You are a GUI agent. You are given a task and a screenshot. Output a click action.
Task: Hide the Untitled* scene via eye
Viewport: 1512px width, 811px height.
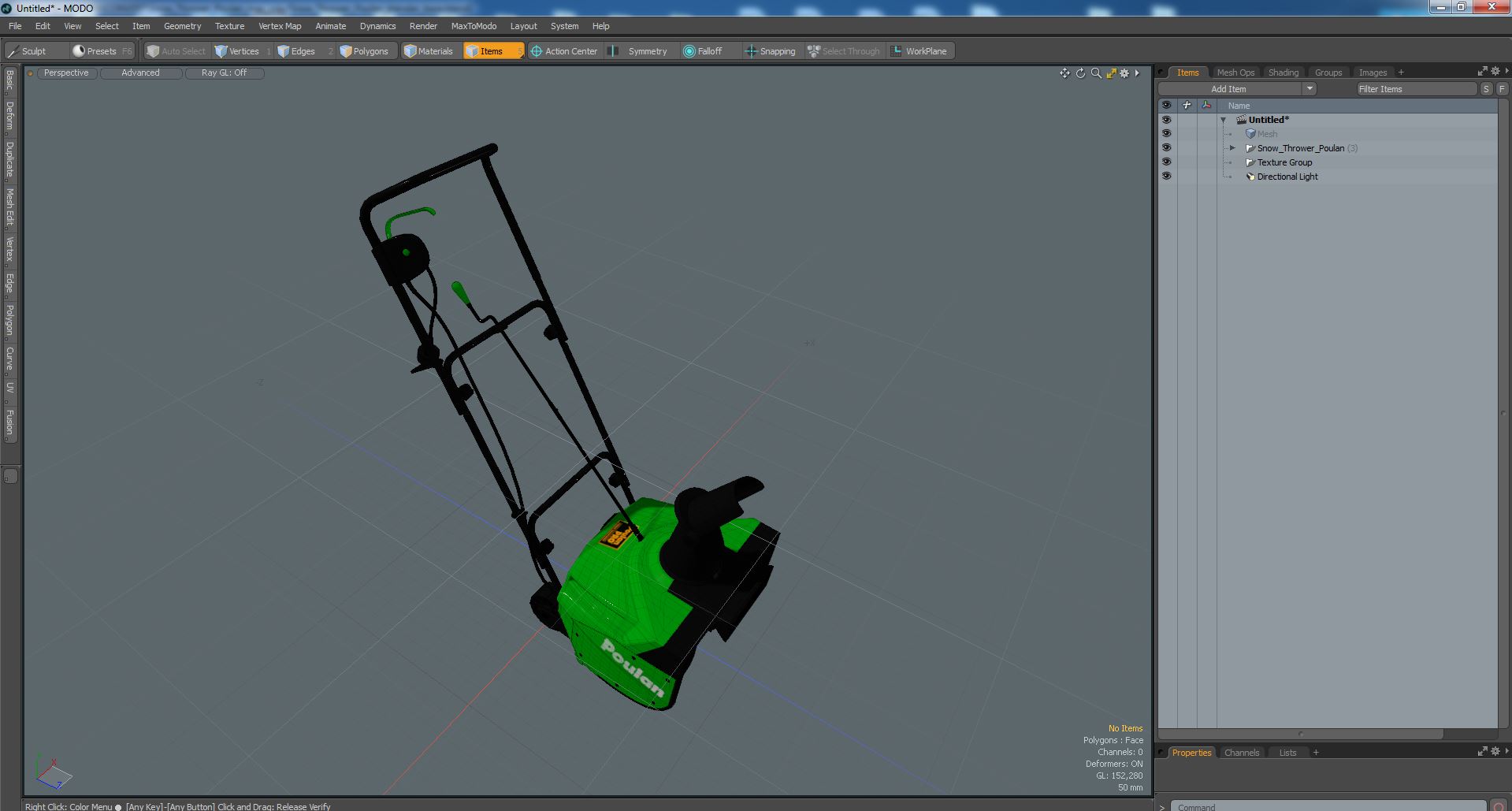1166,120
